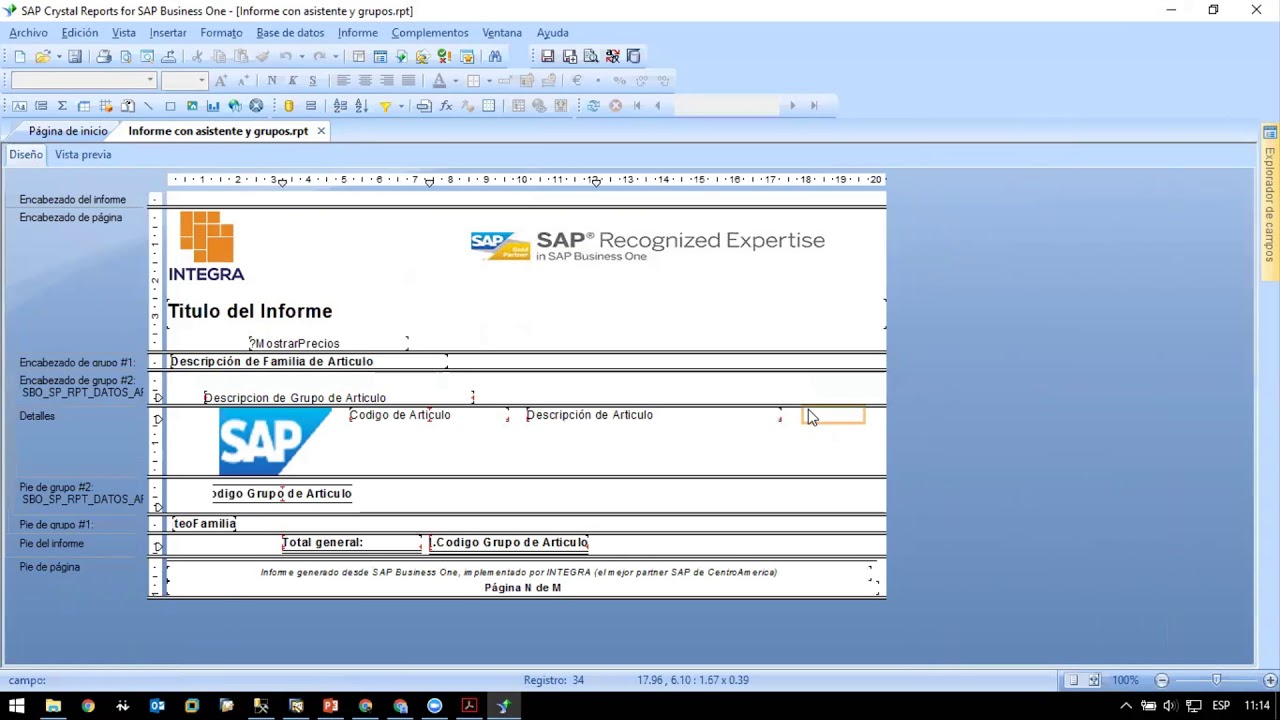Toggle align center
Screen dimensions: 1280x720
click(365, 80)
